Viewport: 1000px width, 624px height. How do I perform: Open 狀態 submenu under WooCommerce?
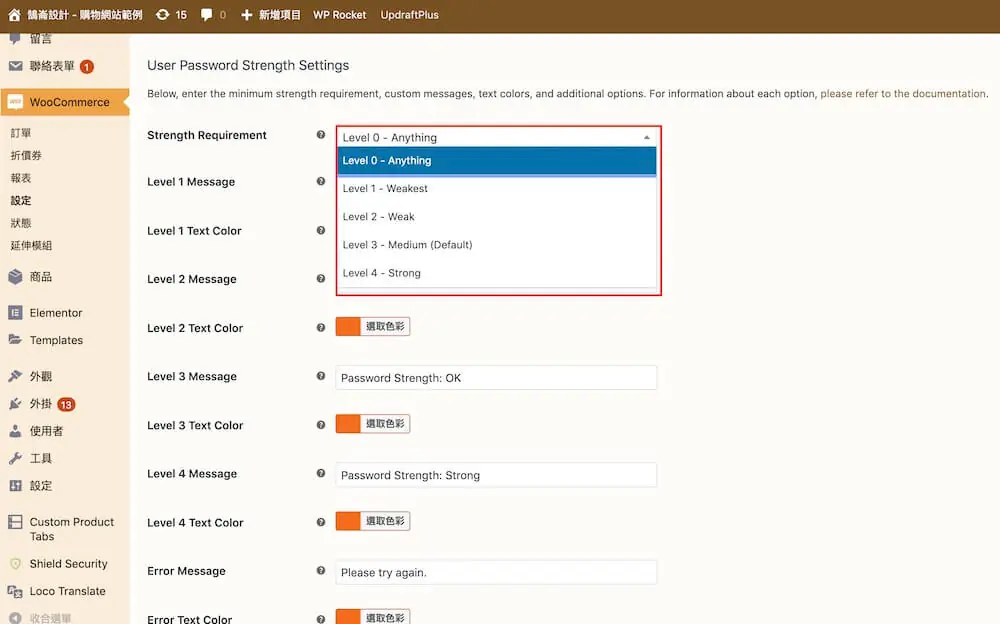(x=21, y=223)
